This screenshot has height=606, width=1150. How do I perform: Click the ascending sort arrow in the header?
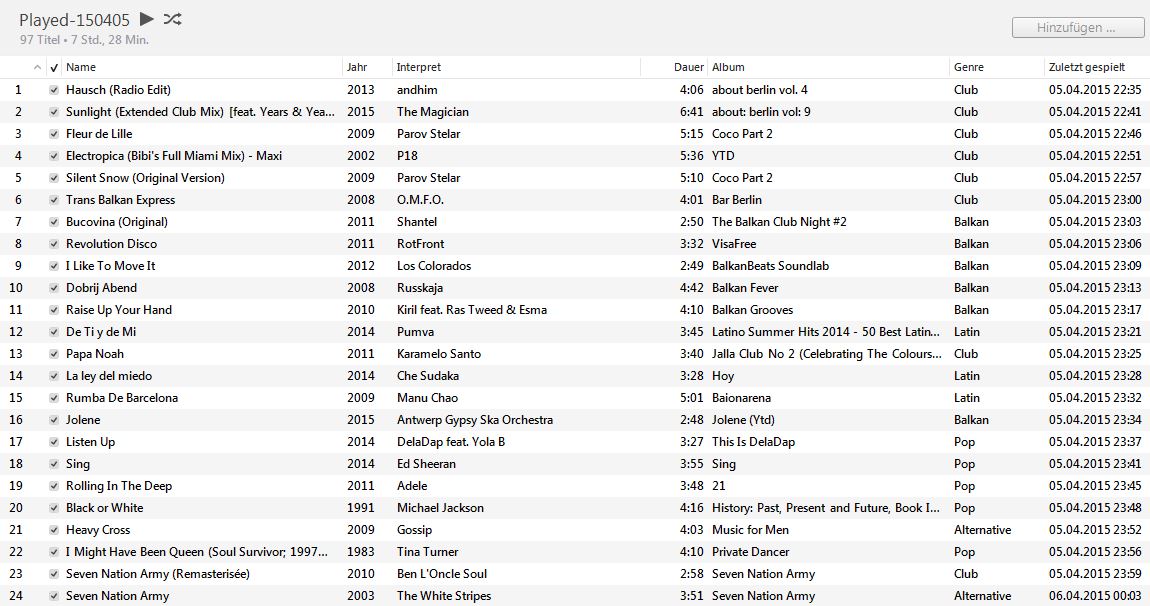point(38,67)
